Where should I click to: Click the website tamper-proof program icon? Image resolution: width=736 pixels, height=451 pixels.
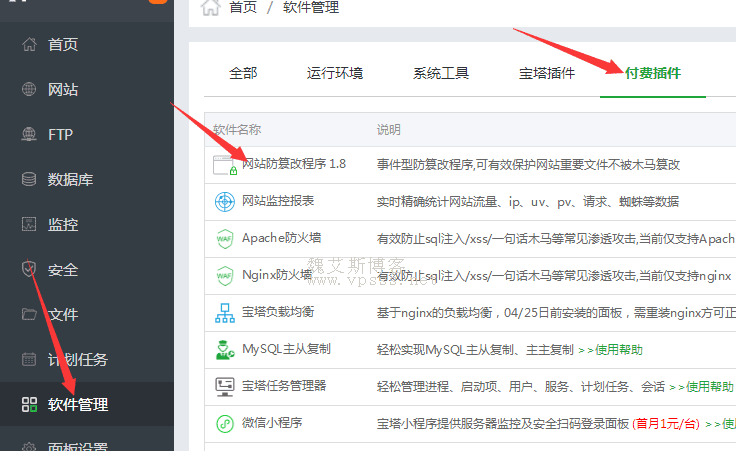coord(224,164)
